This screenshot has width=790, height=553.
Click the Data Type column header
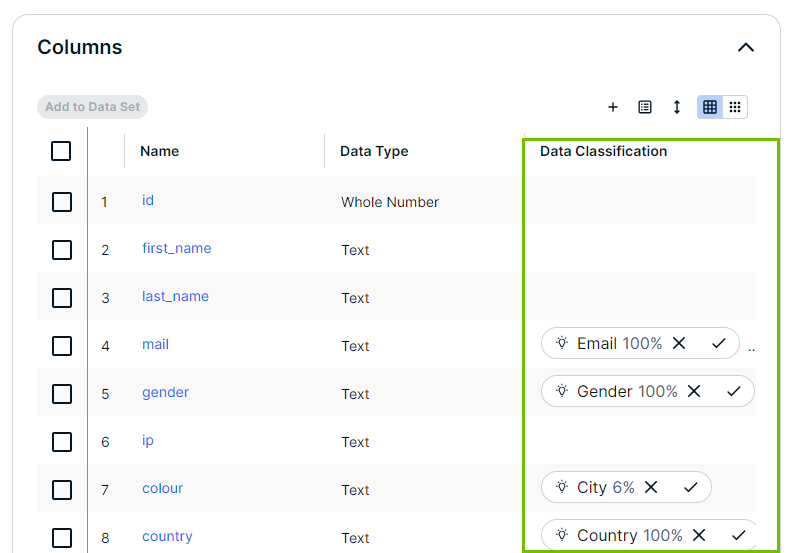[x=374, y=151]
